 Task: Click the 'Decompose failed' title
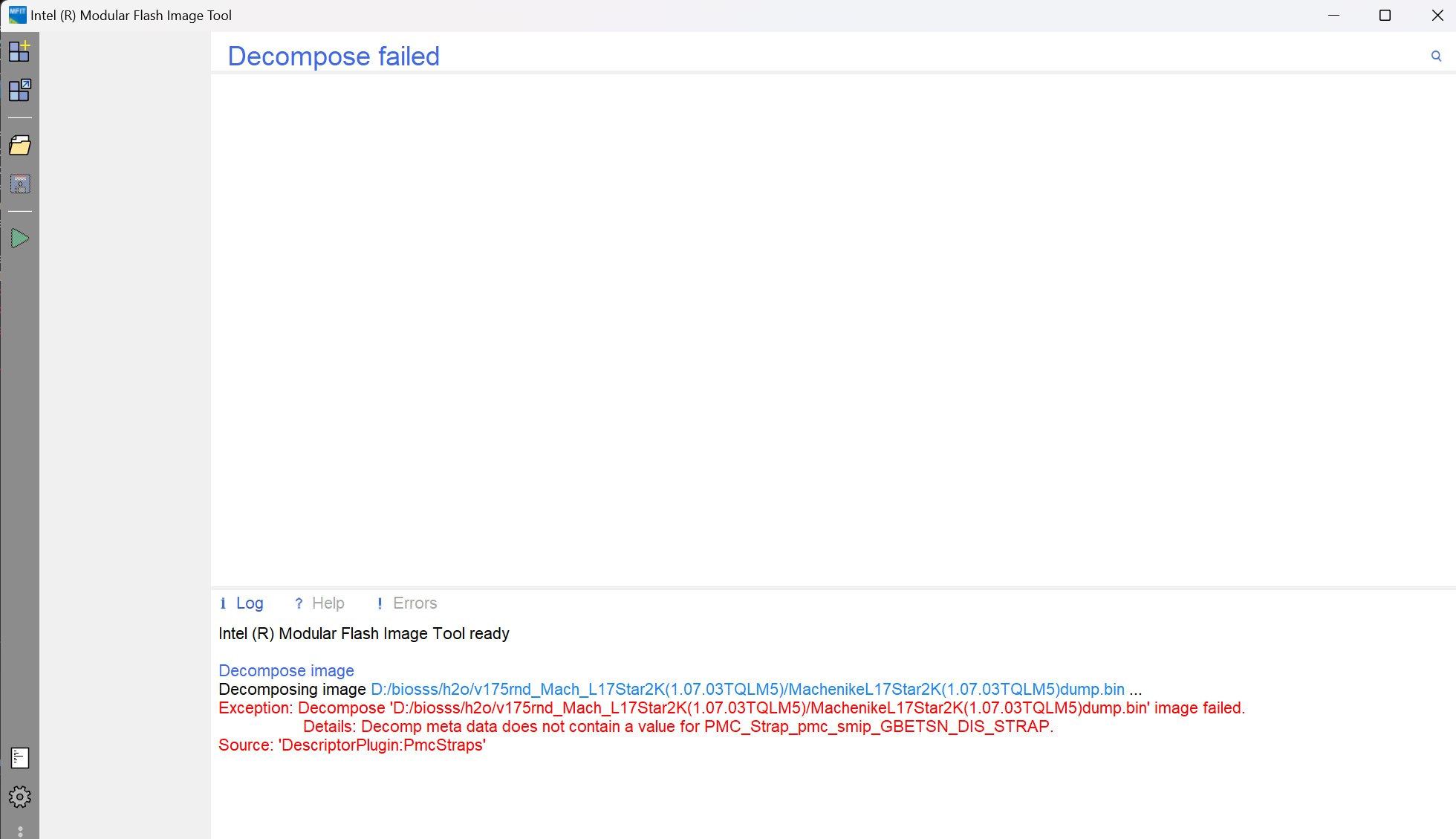[334, 56]
